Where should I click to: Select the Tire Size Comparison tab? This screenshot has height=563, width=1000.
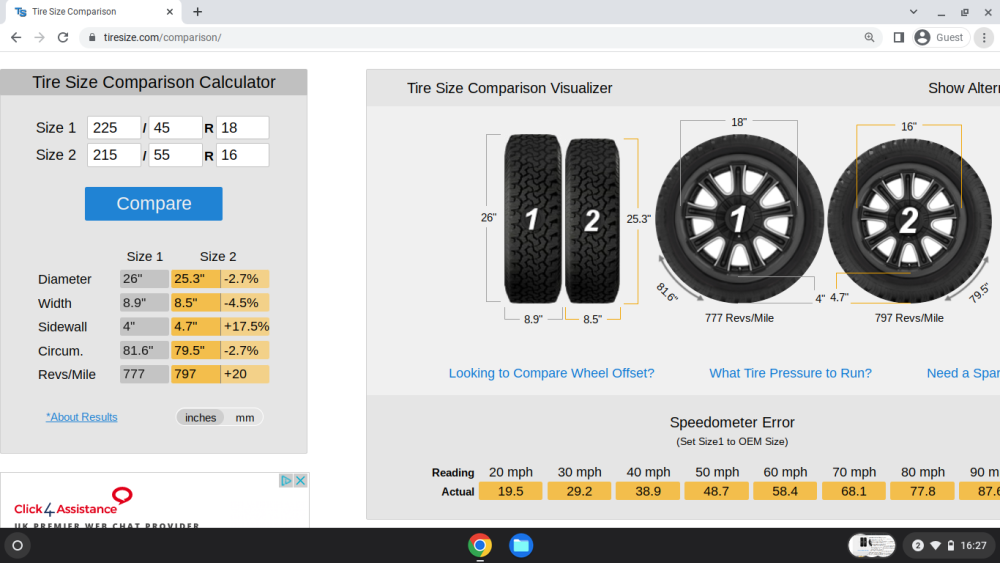point(91,11)
